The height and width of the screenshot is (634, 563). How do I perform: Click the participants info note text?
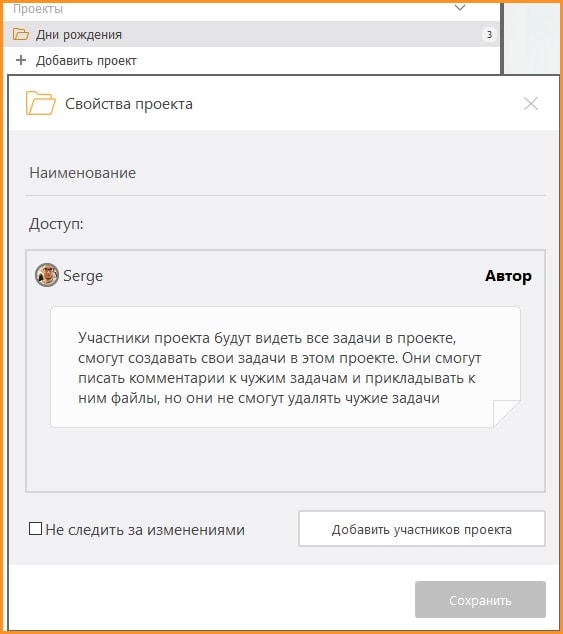click(279, 368)
